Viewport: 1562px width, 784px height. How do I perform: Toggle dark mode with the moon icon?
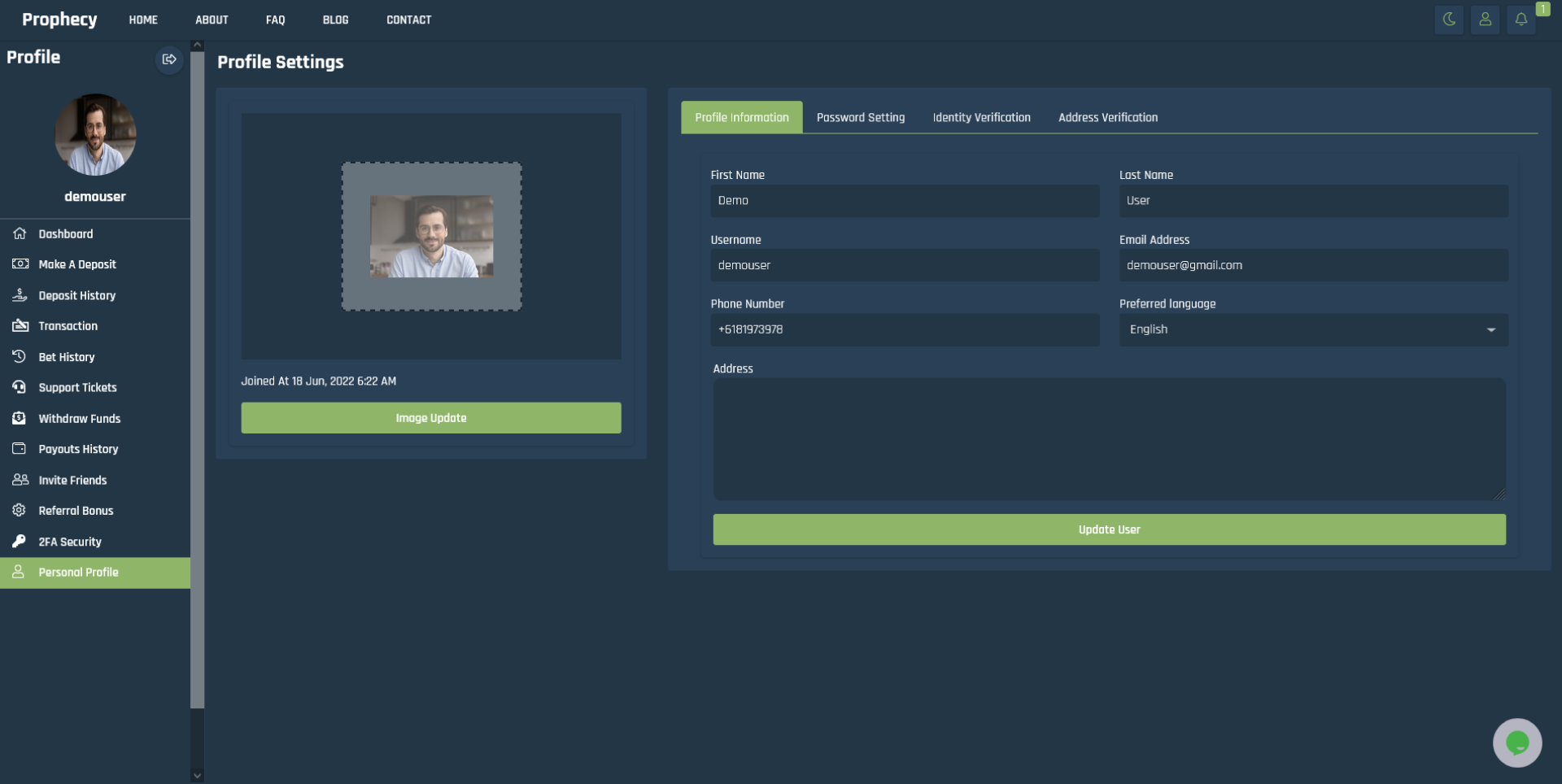click(1449, 20)
